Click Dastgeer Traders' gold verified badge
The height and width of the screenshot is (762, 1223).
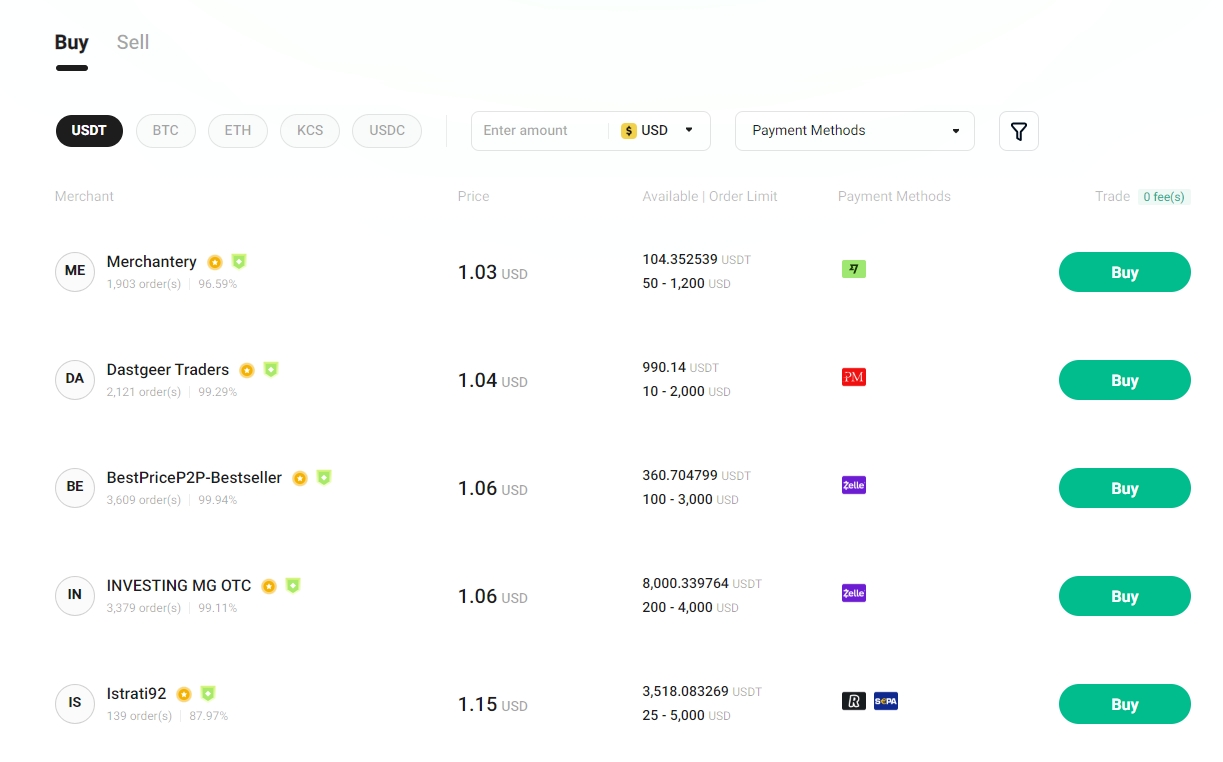click(246, 370)
